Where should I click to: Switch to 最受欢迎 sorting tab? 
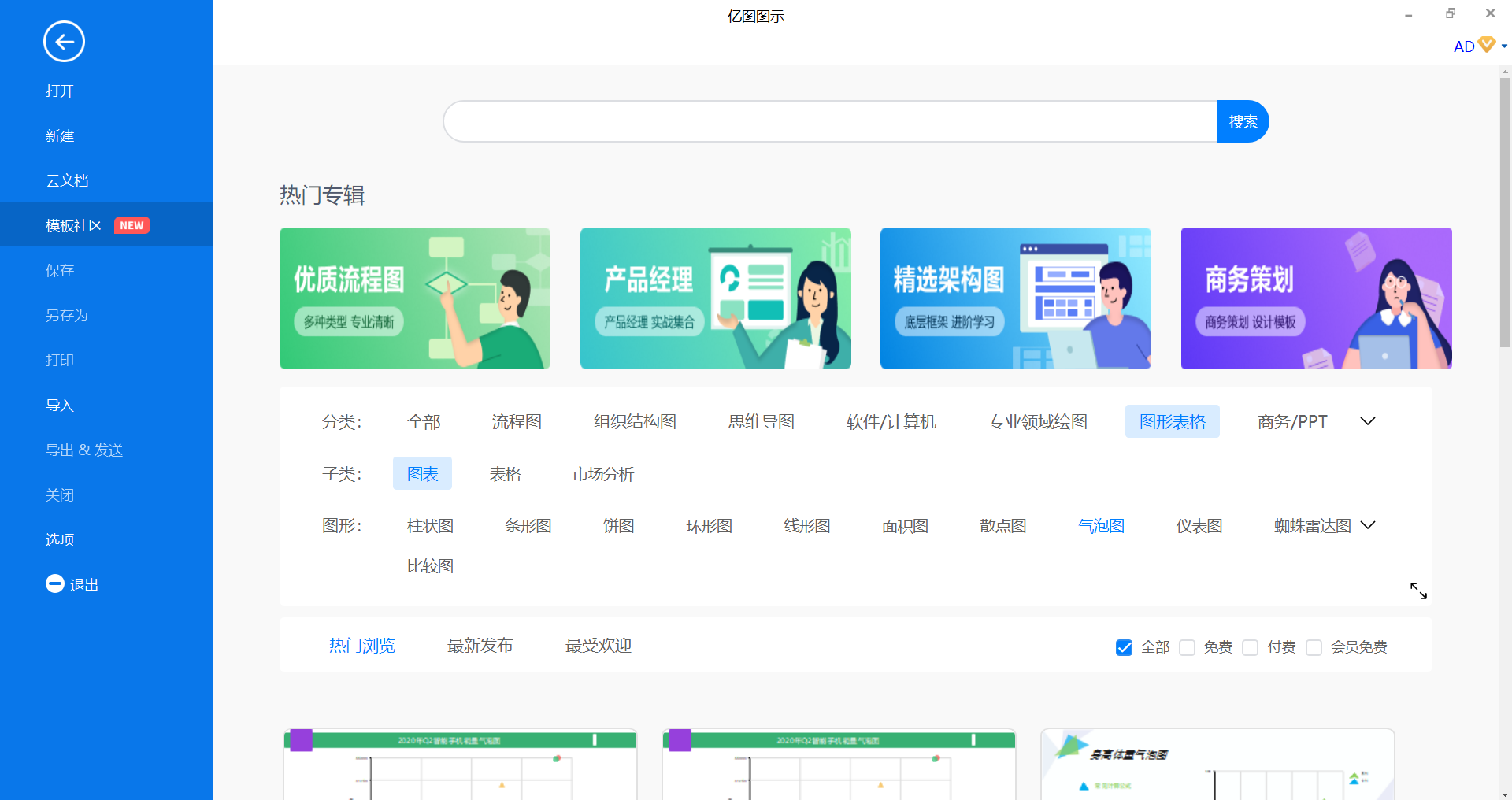[598, 646]
